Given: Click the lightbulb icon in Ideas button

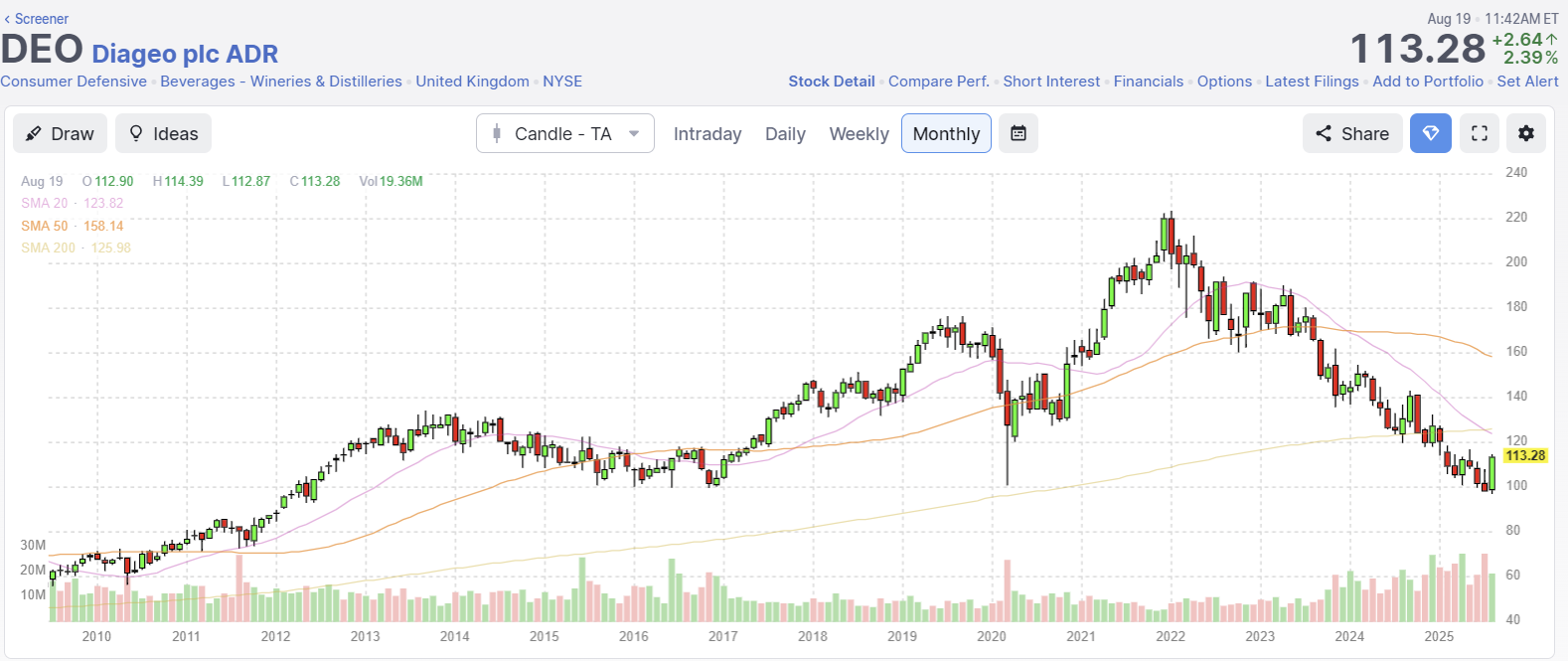Looking at the screenshot, I should (136, 133).
